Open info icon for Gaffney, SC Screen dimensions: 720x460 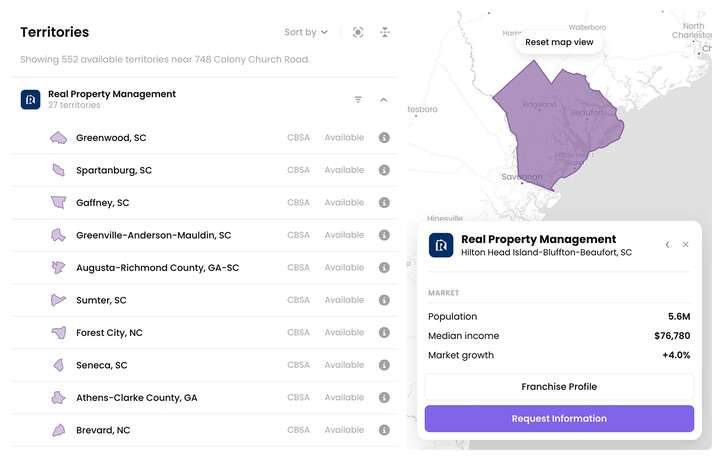[384, 202]
